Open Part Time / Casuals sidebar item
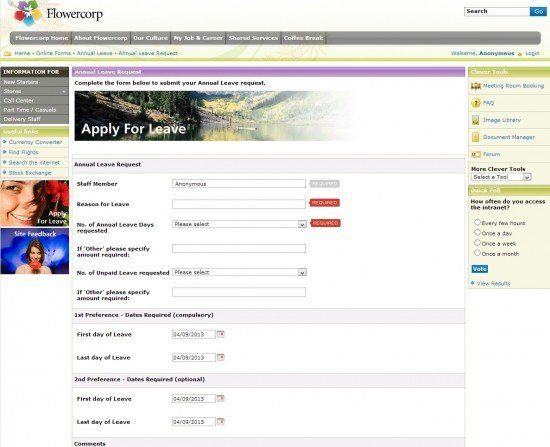550x447 pixels. click(x=34, y=110)
